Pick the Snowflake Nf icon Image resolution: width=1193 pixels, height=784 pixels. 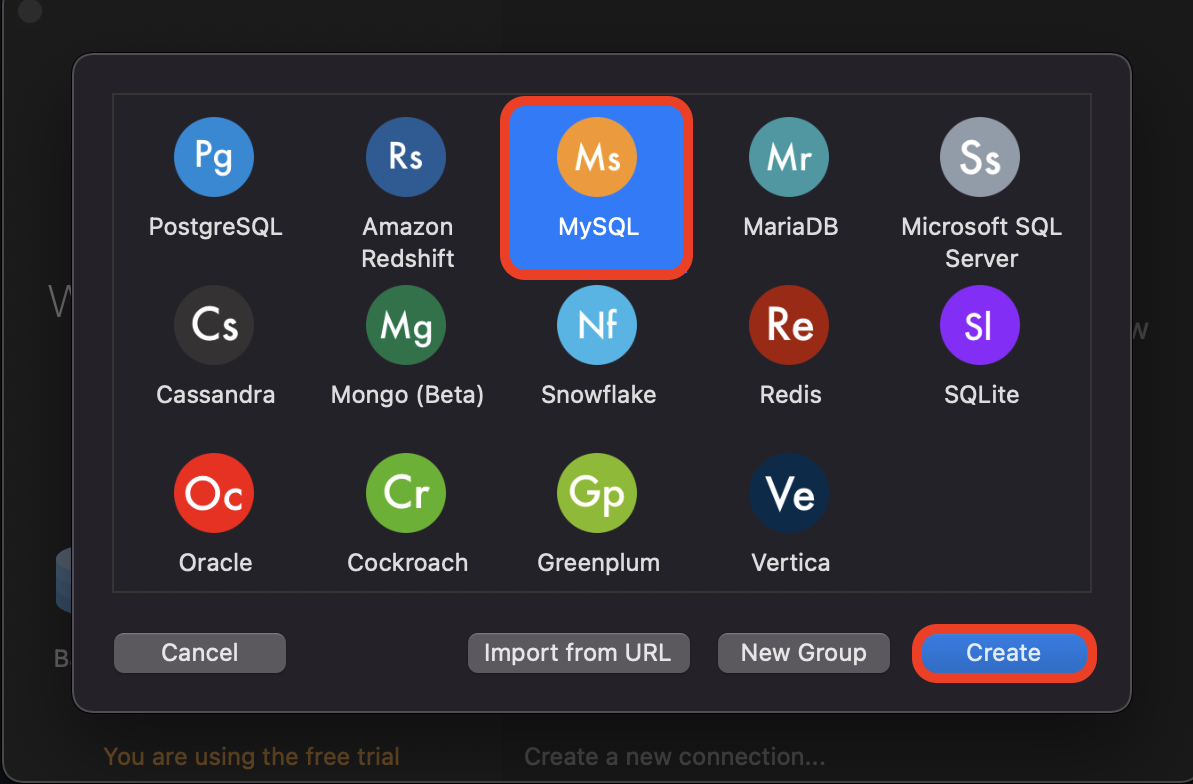coord(596,325)
